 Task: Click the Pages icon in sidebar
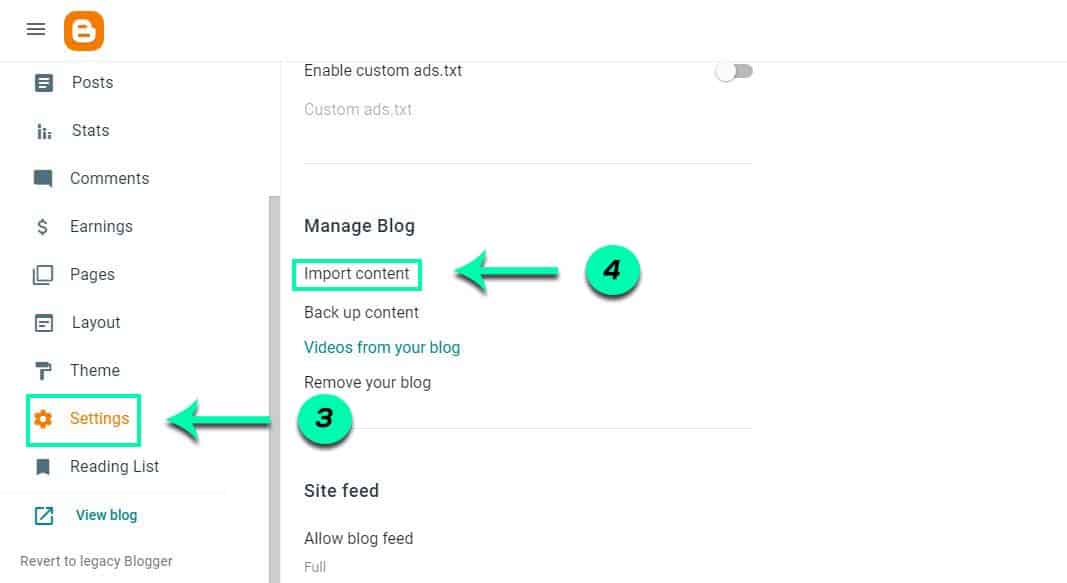[43, 275]
